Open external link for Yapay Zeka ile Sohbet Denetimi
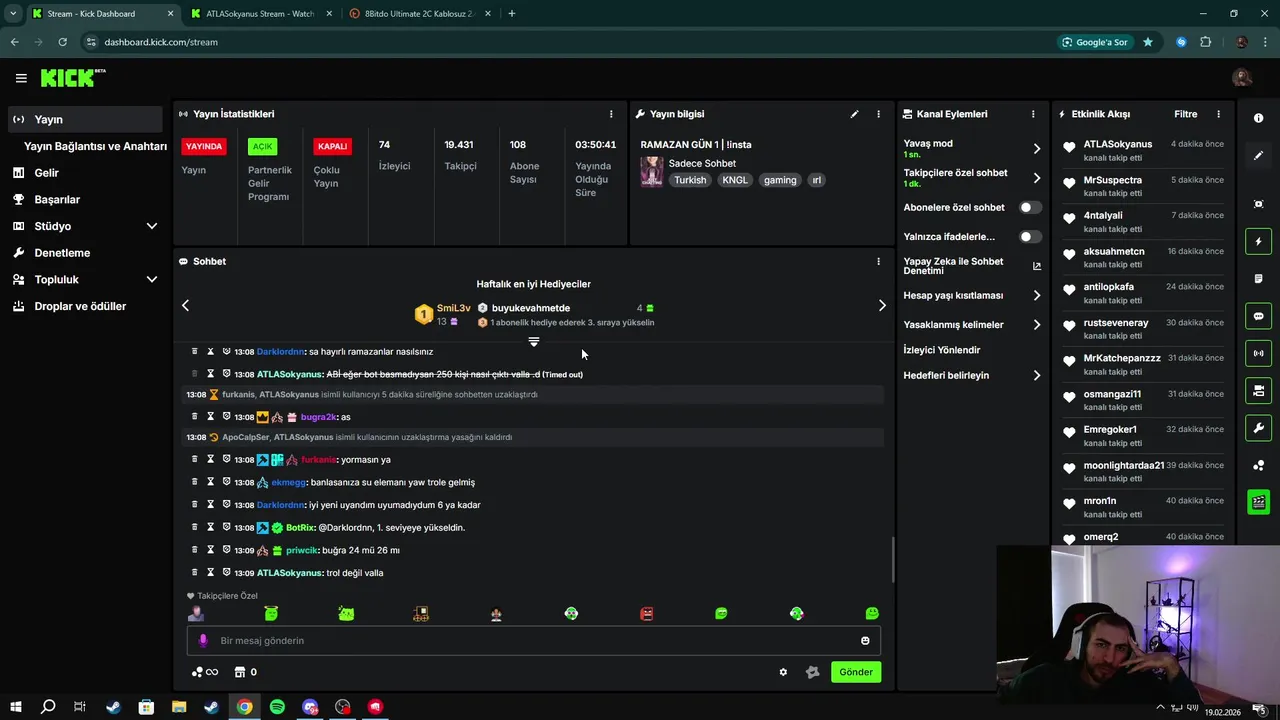This screenshot has height=720, width=1280. [x=1036, y=266]
